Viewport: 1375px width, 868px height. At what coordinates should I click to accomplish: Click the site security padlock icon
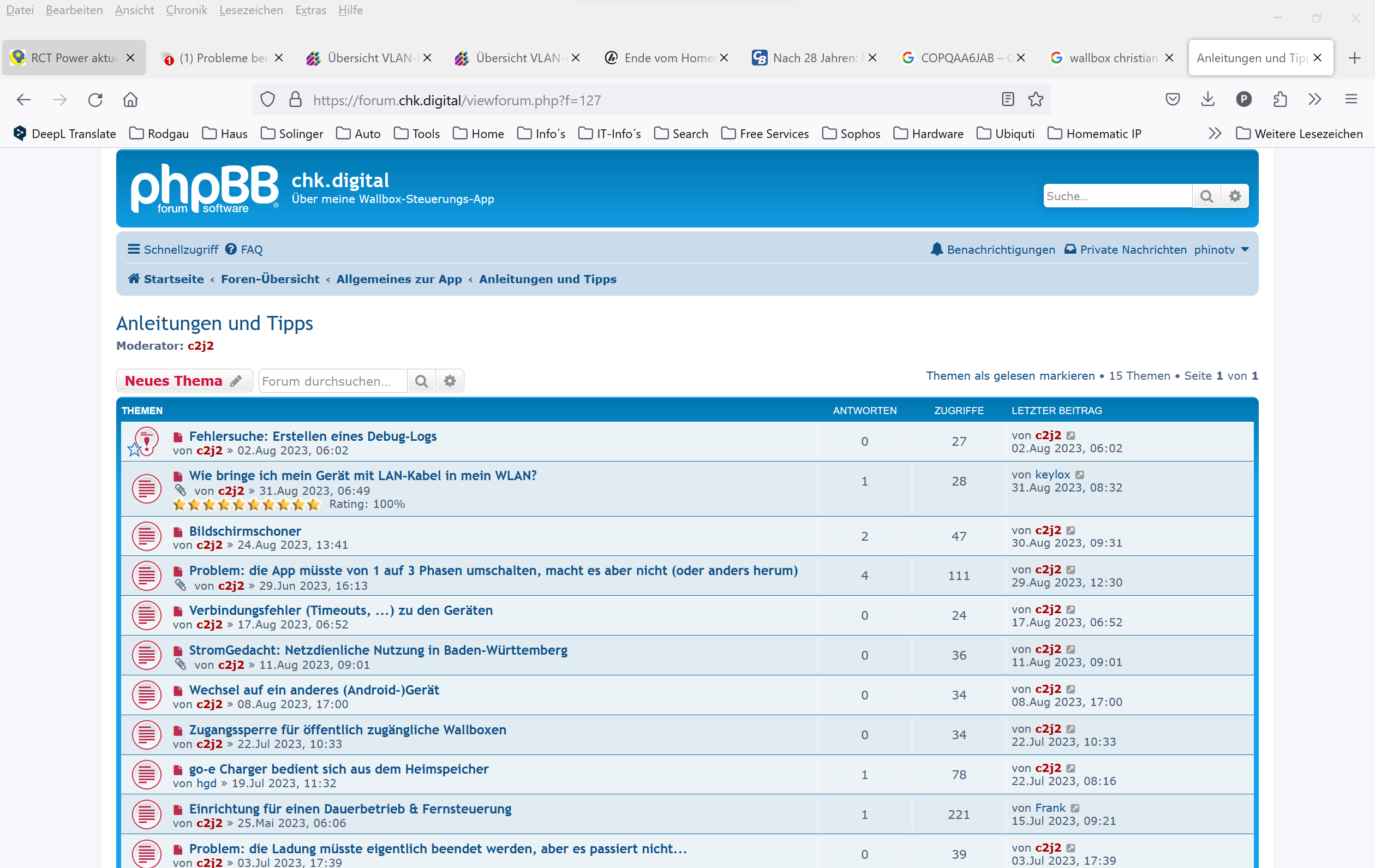(x=295, y=100)
